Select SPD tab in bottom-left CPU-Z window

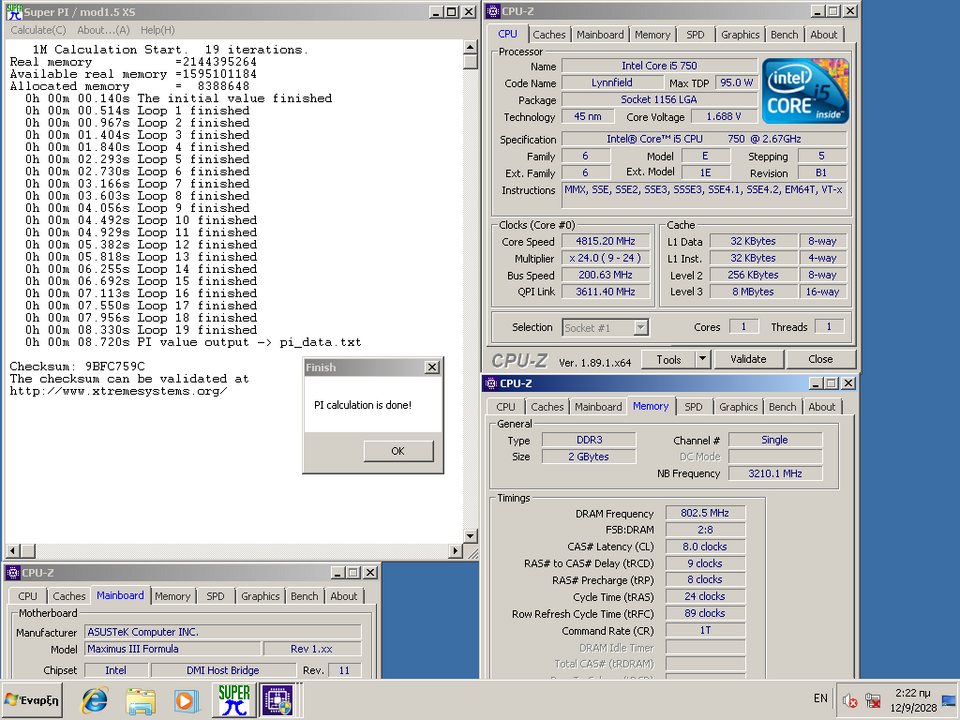[x=216, y=596]
